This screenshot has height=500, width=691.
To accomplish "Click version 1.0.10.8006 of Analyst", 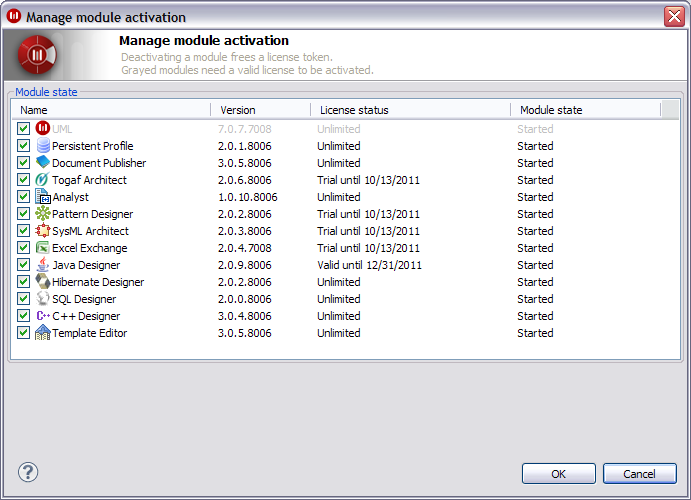I will [x=248, y=197].
